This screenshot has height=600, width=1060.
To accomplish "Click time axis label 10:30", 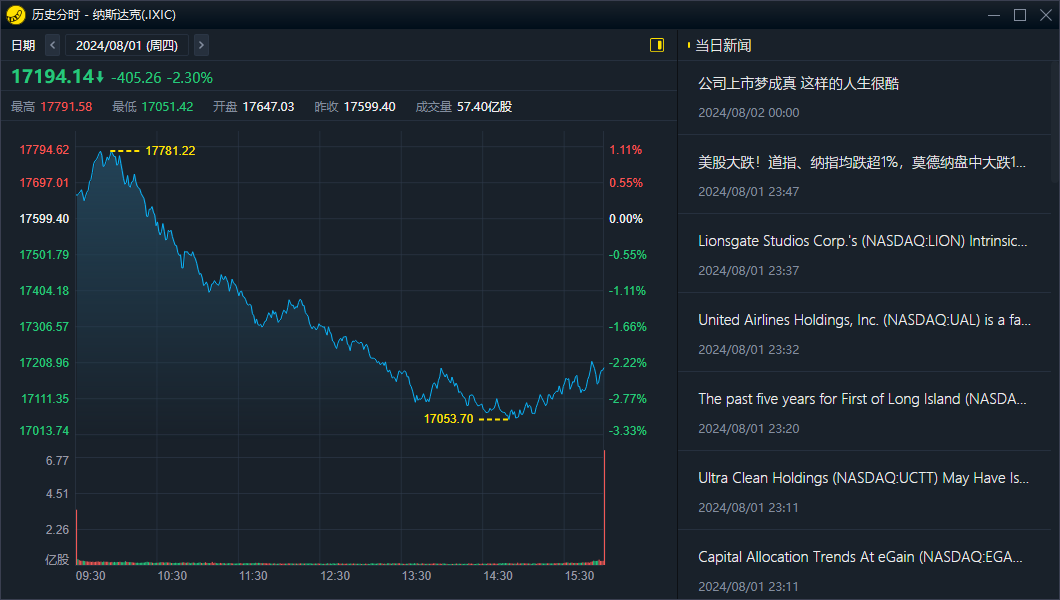I will pyautogui.click(x=172, y=576).
